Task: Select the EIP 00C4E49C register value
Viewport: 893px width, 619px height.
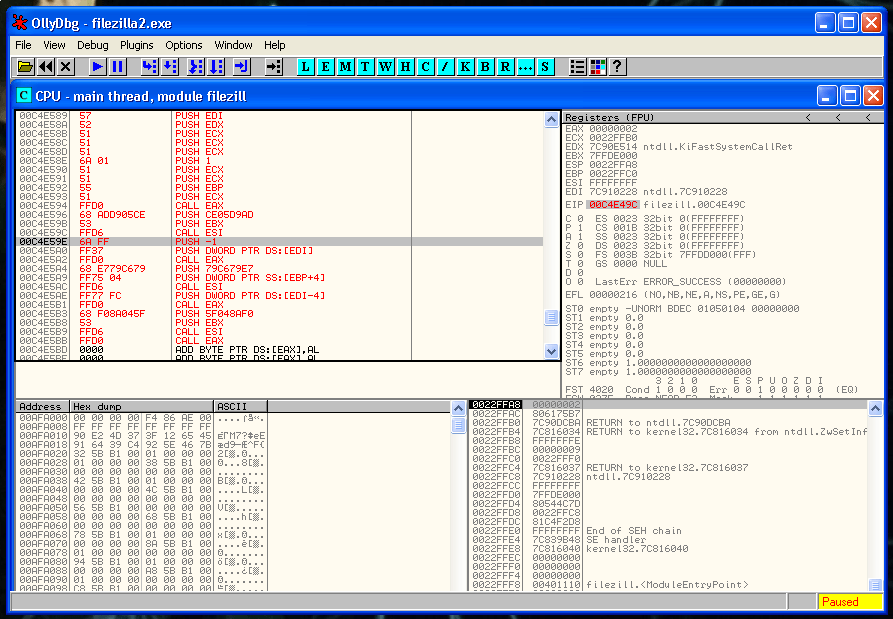Action: click(x=613, y=205)
